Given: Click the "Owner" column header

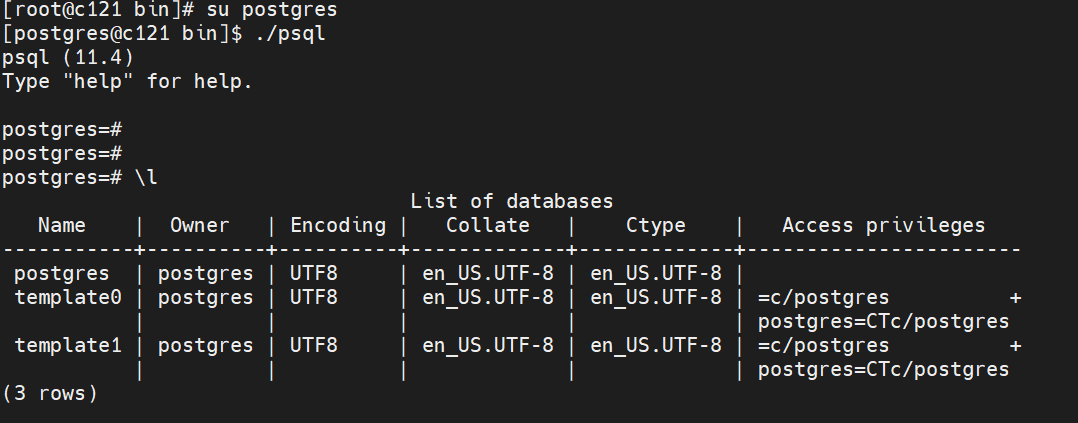Looking at the screenshot, I should [x=199, y=226].
